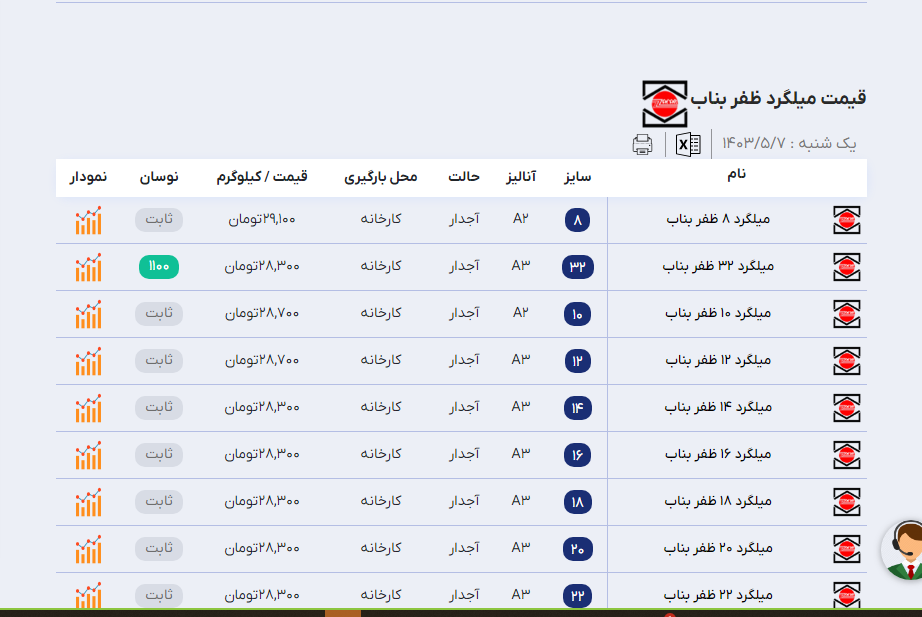View chart icon for میلگرد 16 row
The width and height of the screenshot is (922, 617).
coord(88,455)
